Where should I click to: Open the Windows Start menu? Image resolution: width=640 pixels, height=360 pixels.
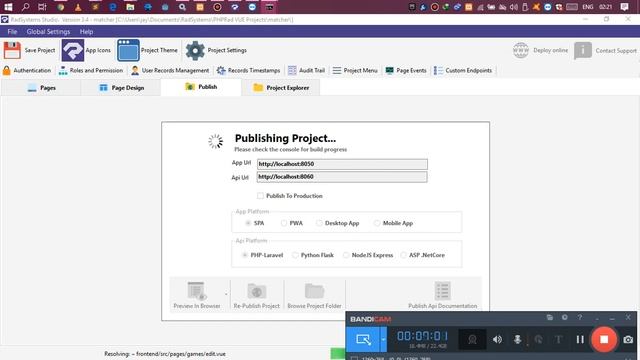coord(8,7)
